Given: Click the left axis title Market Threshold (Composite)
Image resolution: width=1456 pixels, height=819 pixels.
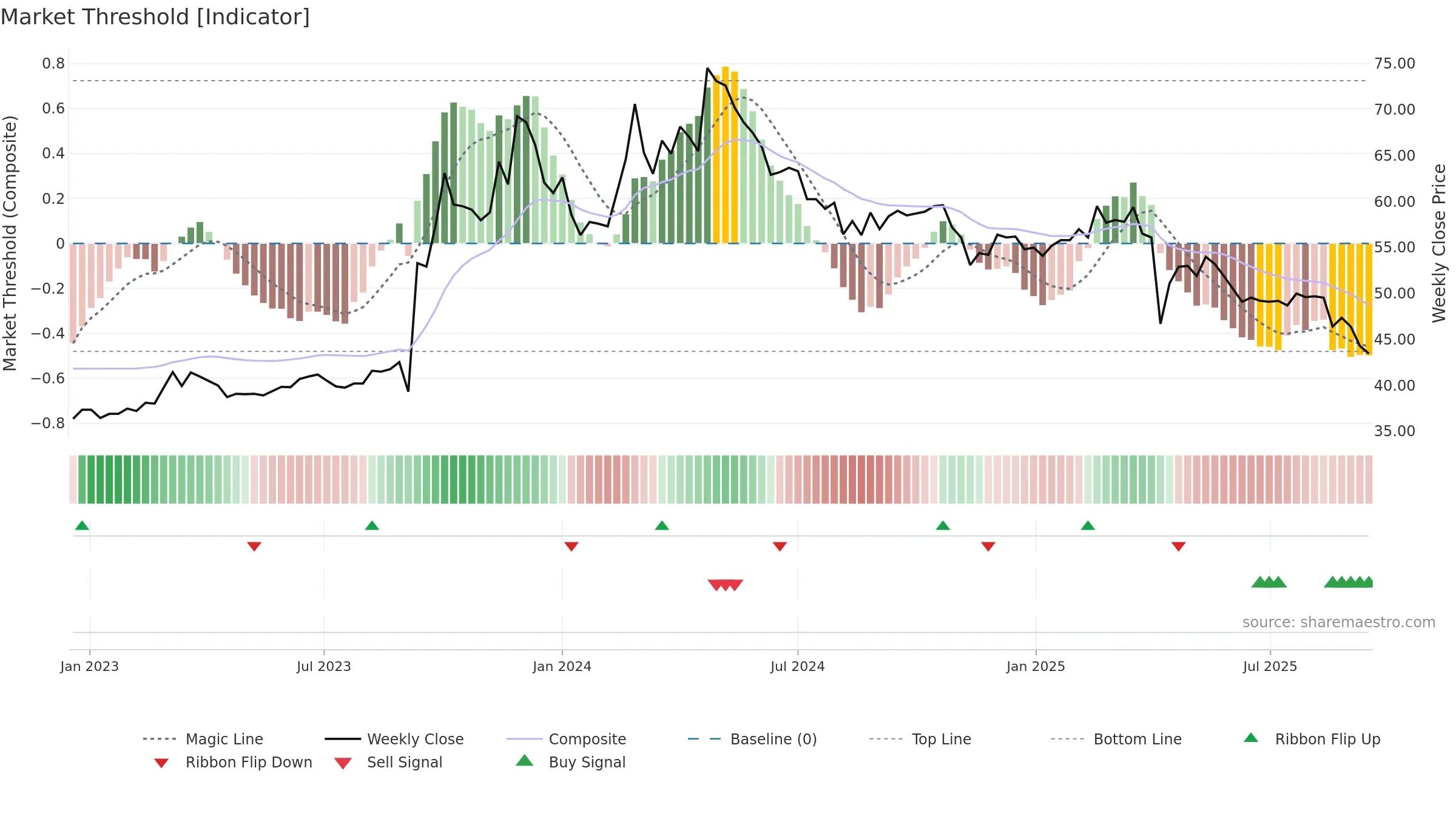Looking at the screenshot, I should (x=10, y=243).
